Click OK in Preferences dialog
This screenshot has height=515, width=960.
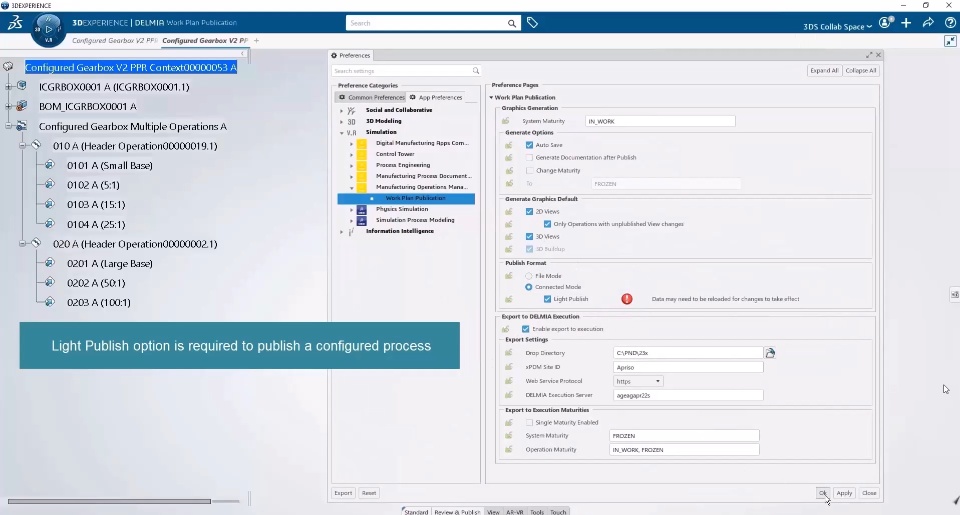[823, 493]
